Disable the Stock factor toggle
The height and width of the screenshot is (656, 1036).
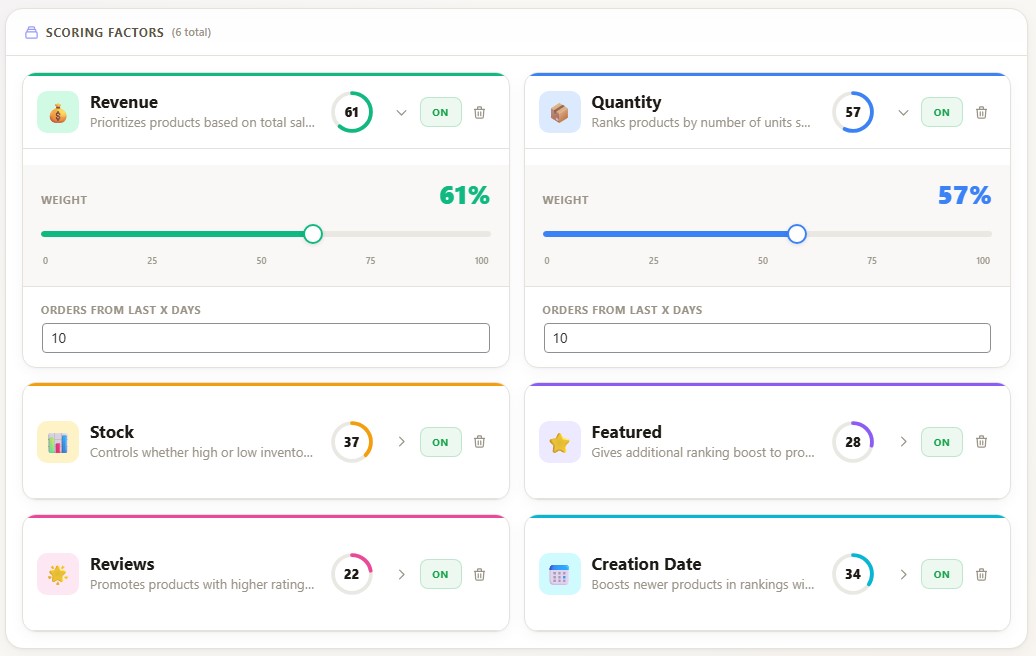pyautogui.click(x=440, y=441)
